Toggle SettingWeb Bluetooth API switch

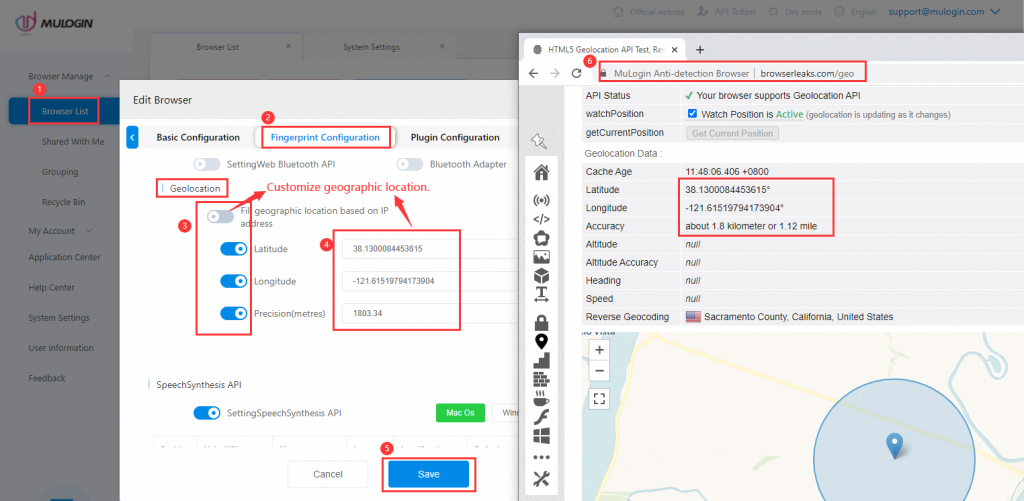pos(207,164)
